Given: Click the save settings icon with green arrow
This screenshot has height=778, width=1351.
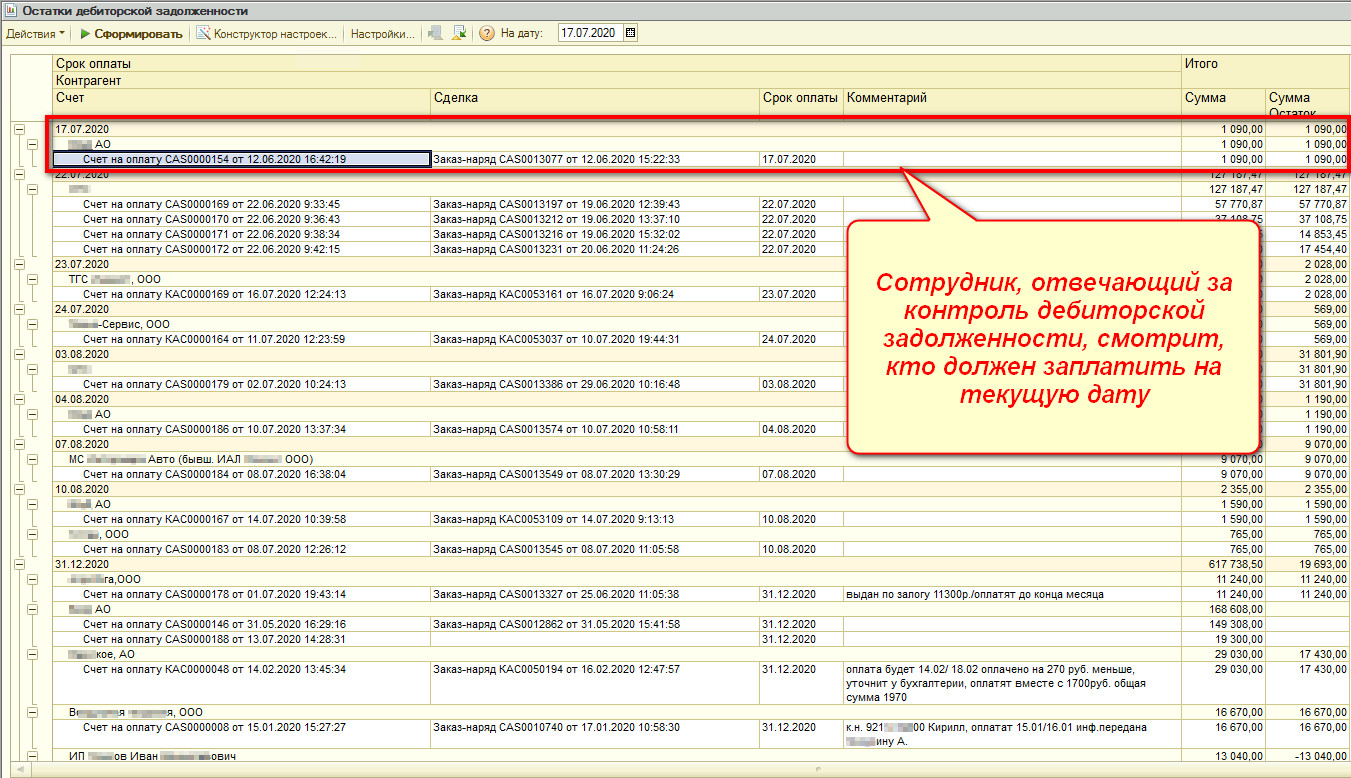Looking at the screenshot, I should click(459, 33).
